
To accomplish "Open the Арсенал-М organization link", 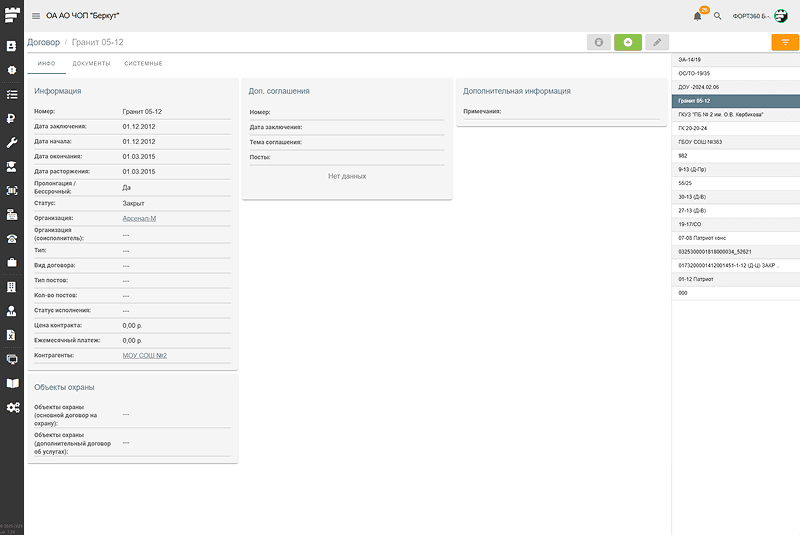I will pos(140,217).
